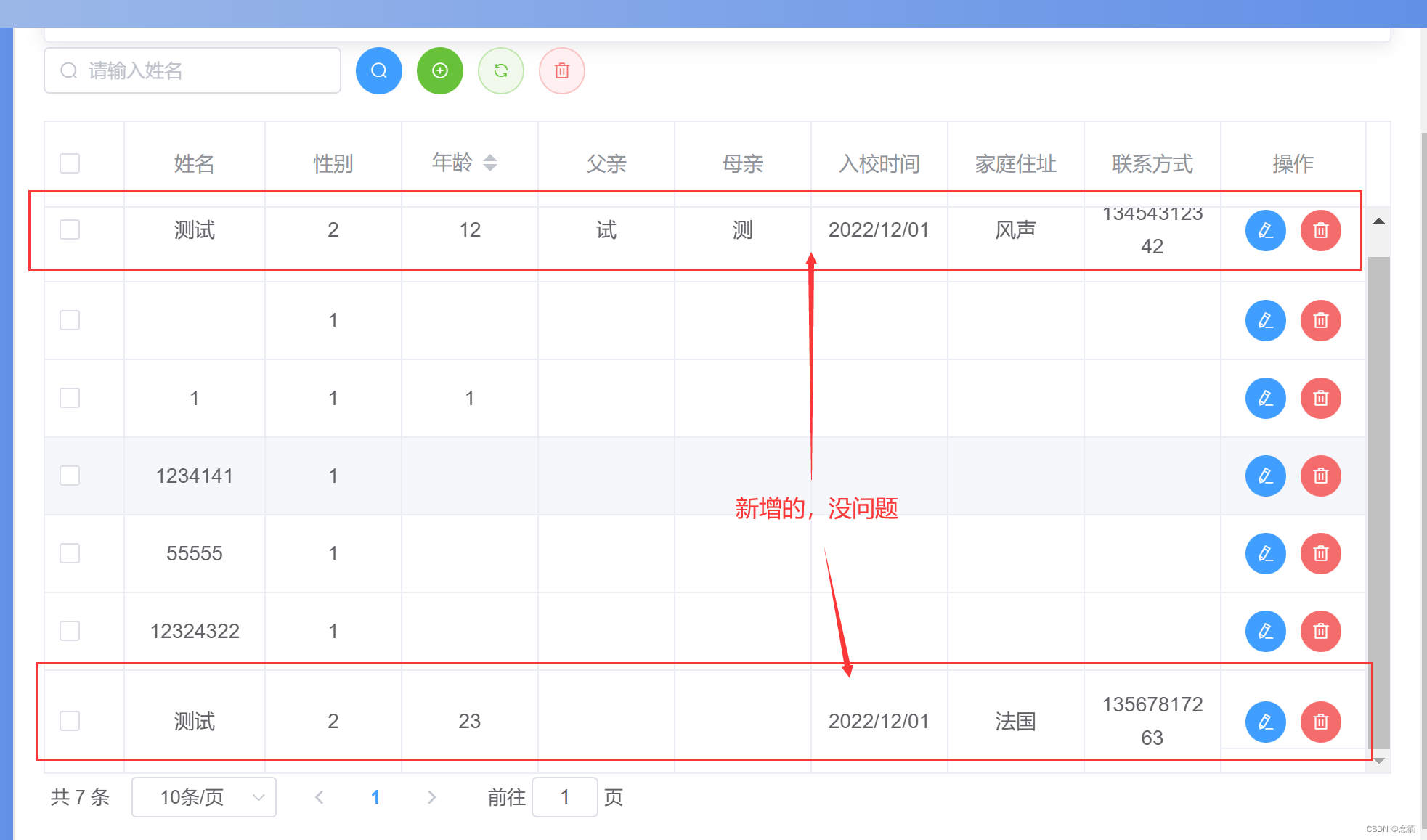
Task: Go to previous page arrow
Action: click(320, 797)
